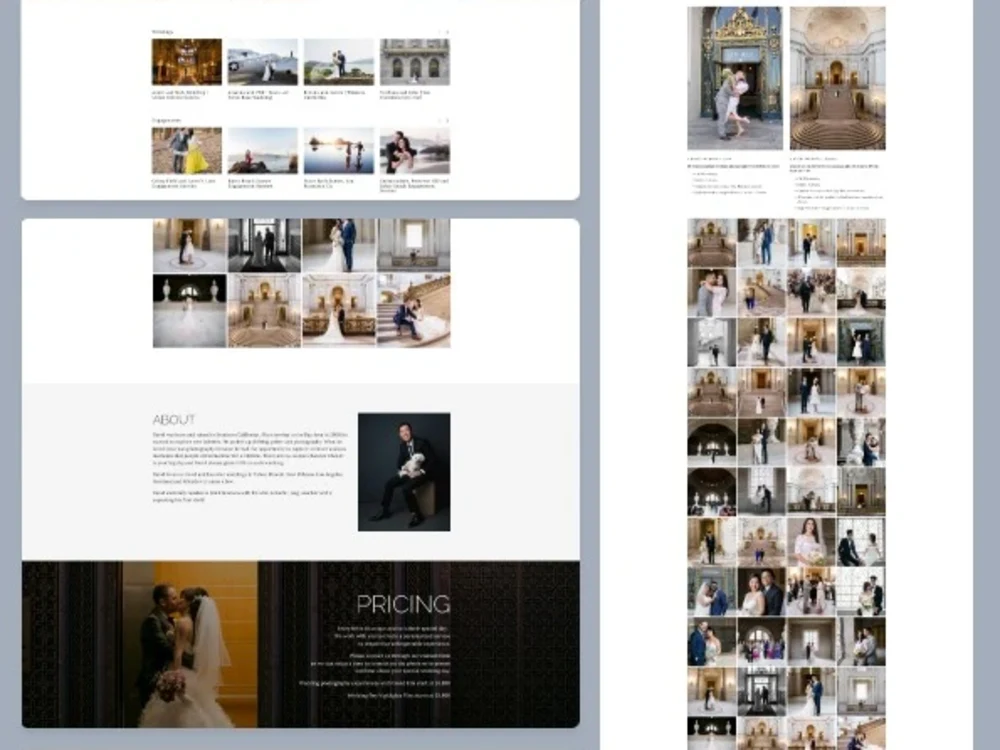1000x750 pixels.
Task: Open the Golden Gate bridge couple thumbnail
Action: 415,151
